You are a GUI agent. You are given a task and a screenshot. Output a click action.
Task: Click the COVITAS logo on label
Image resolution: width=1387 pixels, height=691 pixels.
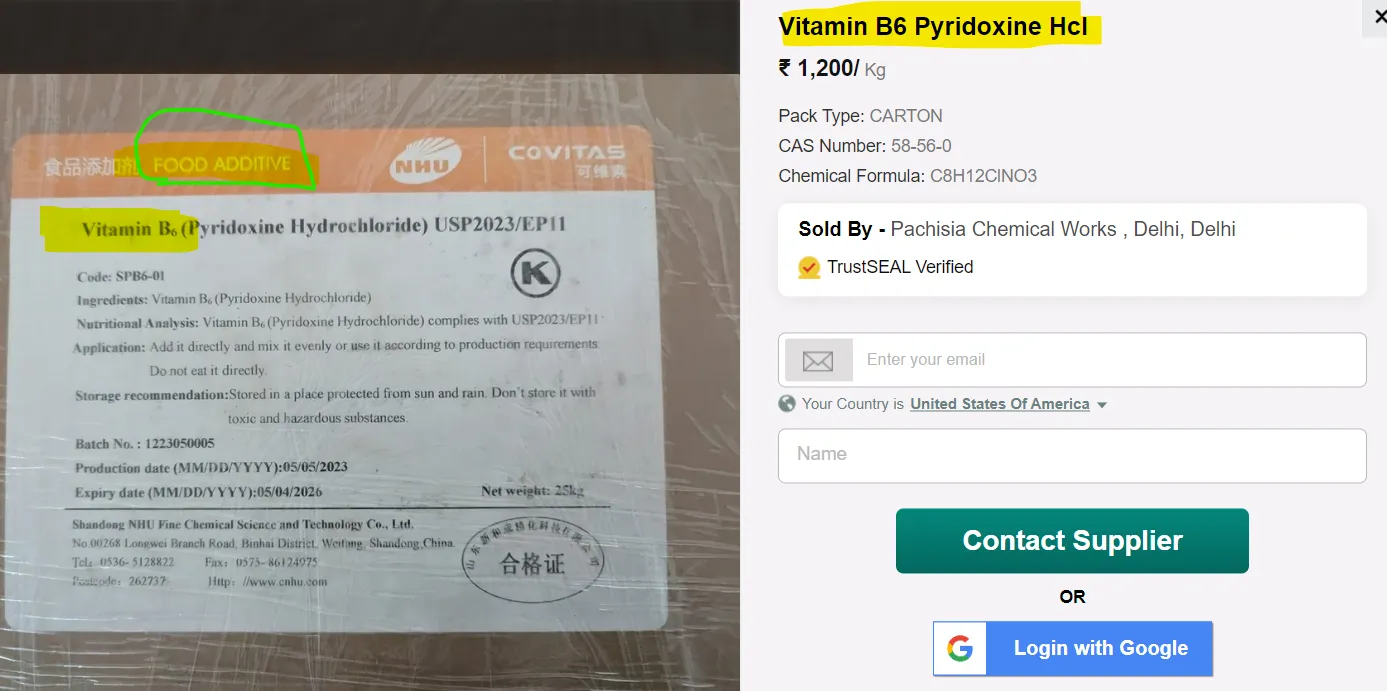click(567, 158)
